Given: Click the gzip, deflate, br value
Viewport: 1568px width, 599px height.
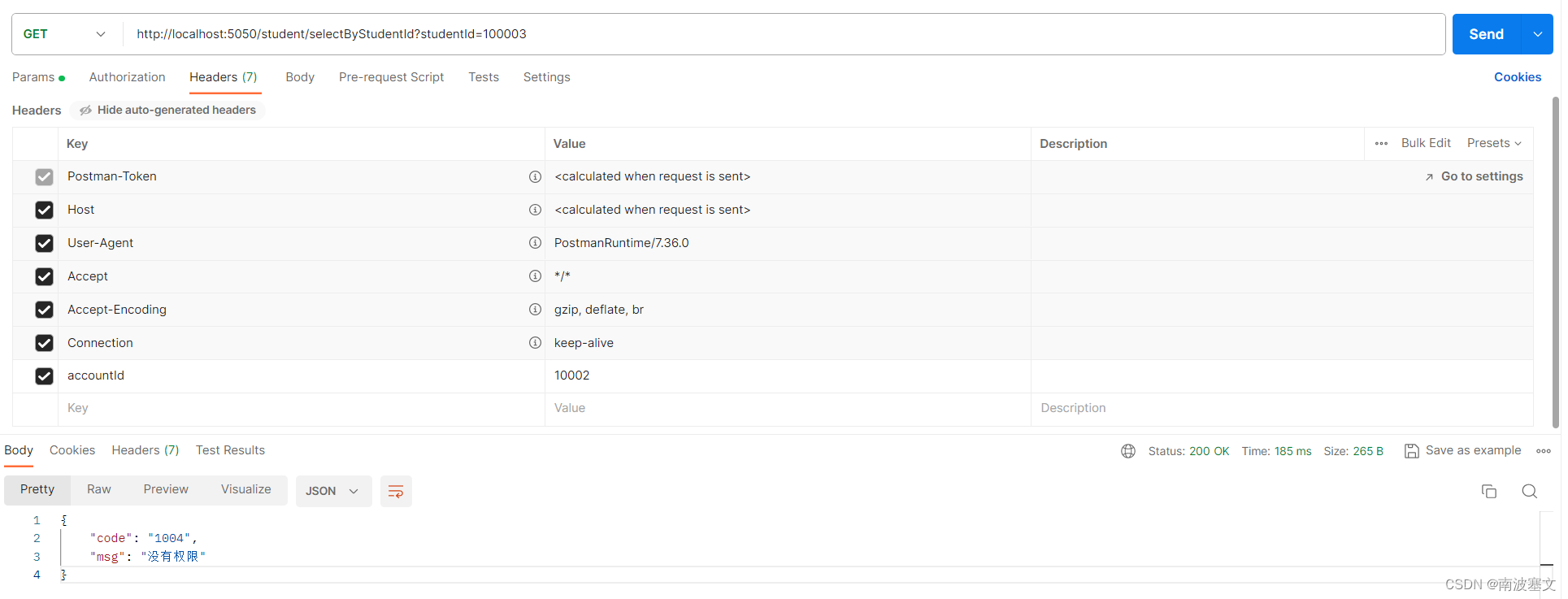Looking at the screenshot, I should click(599, 310).
